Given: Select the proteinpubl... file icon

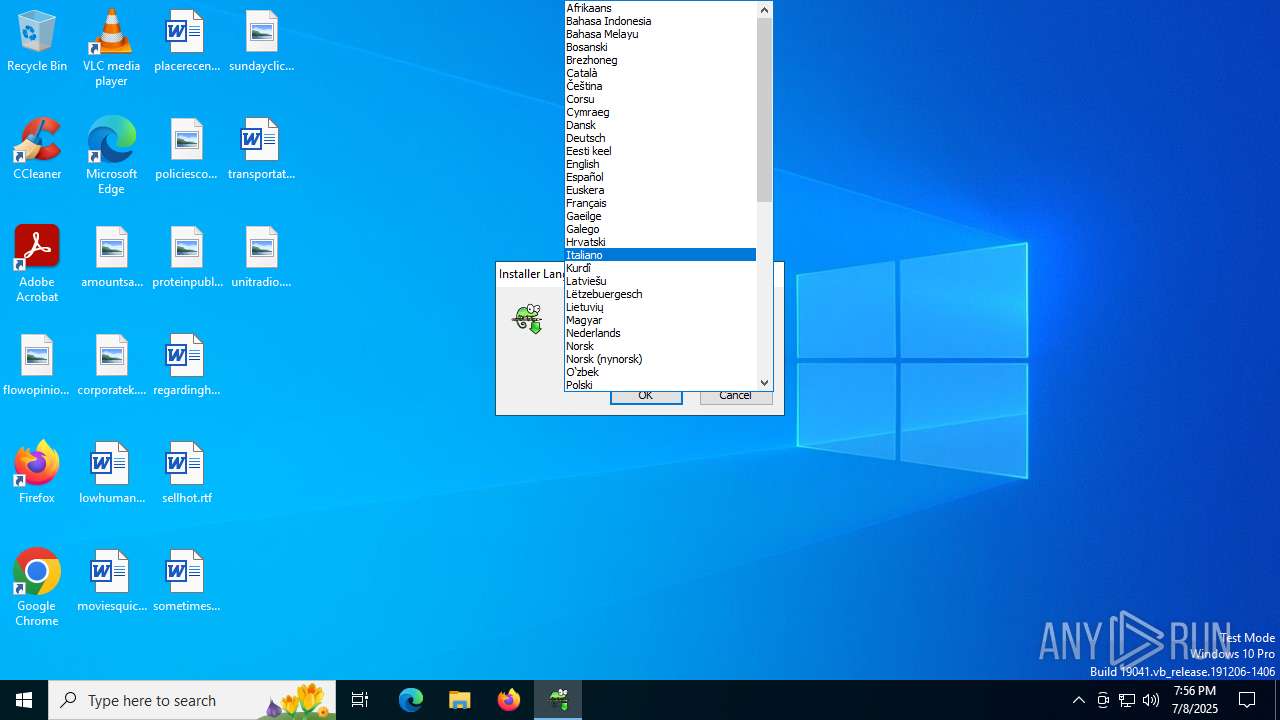Looking at the screenshot, I should [186, 258].
